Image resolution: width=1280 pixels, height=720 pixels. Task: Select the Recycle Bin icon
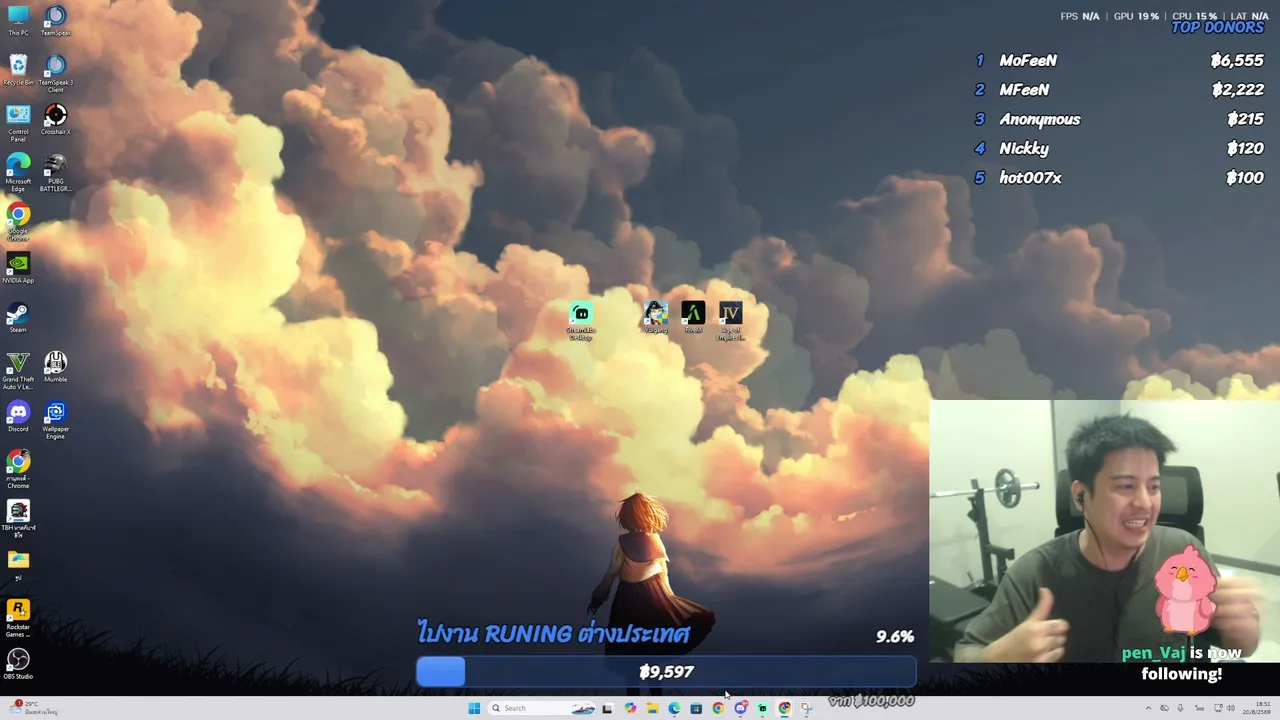pos(18,70)
